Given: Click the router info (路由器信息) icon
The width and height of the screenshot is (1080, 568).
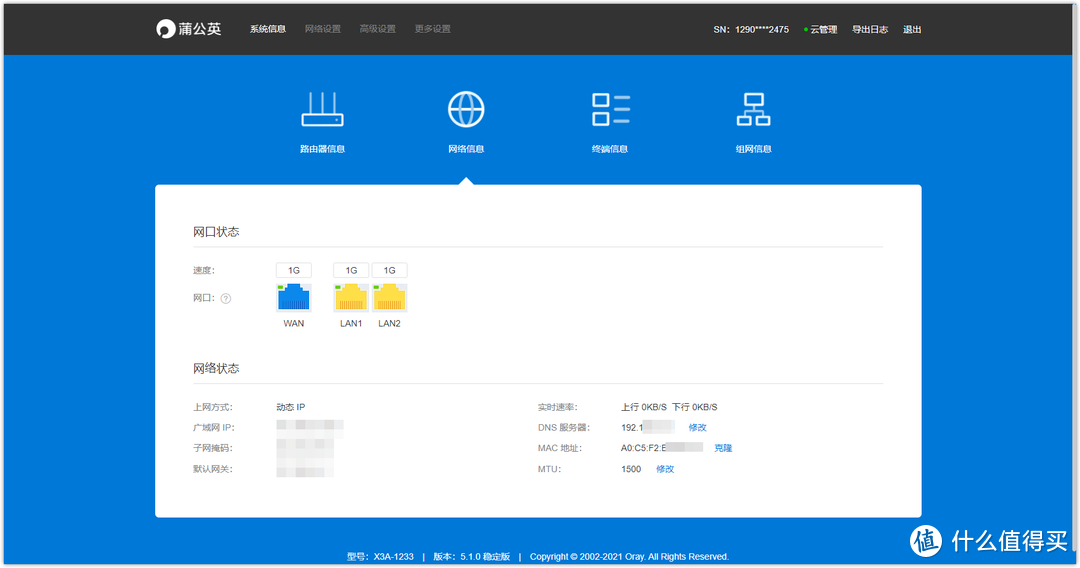Looking at the screenshot, I should pos(322,110).
